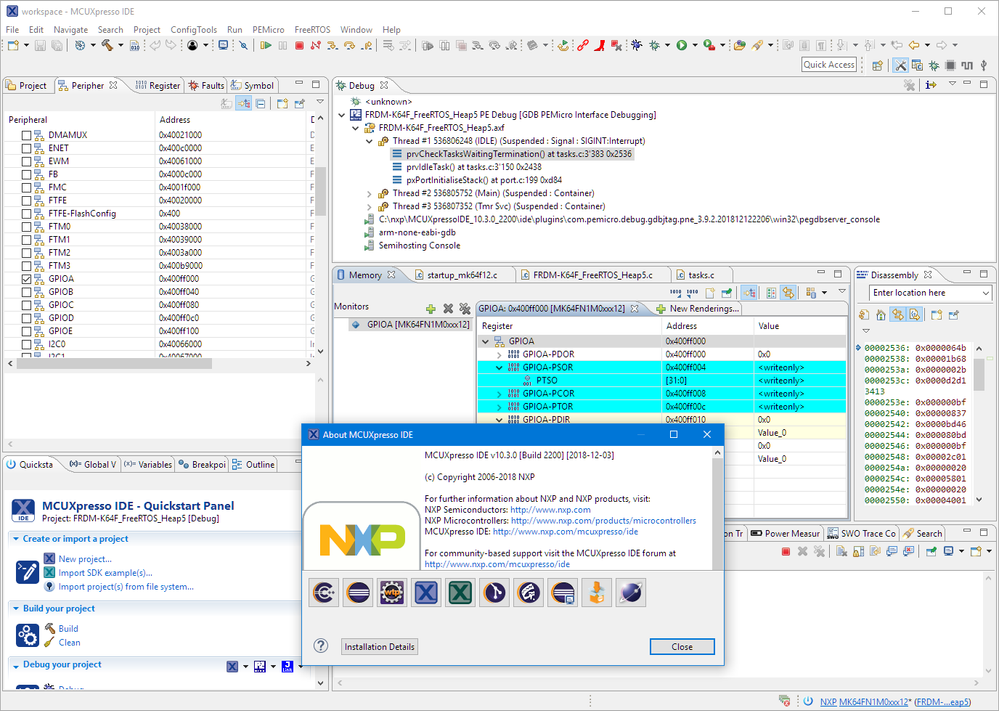The image size is (999, 711).
Task: Check the EWM peripheral checkbox
Action: click(x=26, y=161)
